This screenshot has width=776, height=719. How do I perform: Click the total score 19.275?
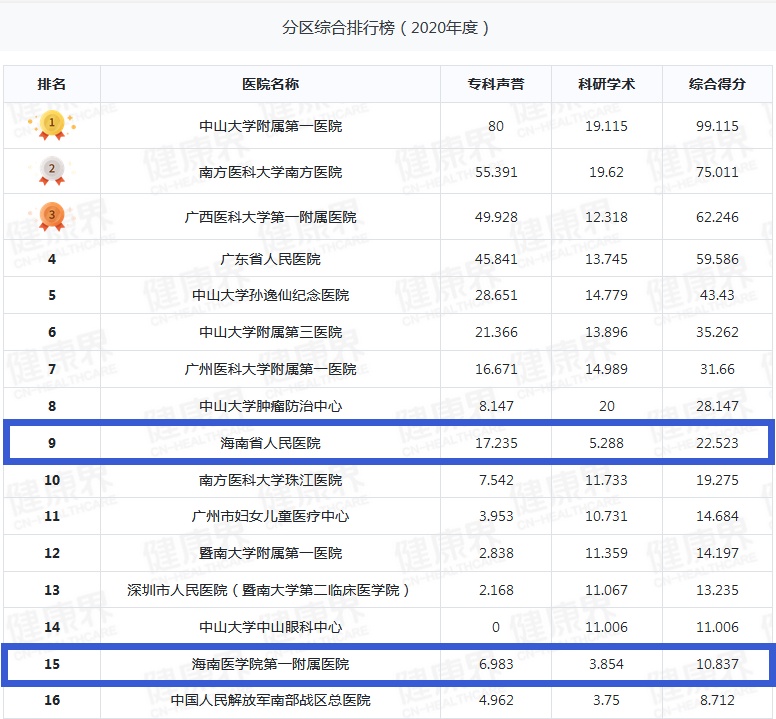[x=718, y=480]
